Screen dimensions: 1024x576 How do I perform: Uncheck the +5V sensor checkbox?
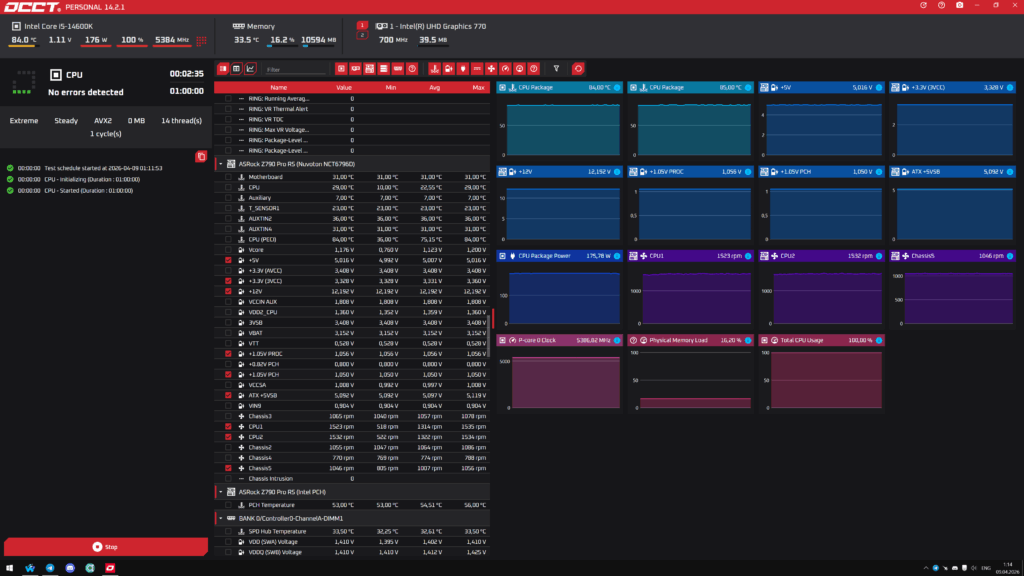point(228,260)
